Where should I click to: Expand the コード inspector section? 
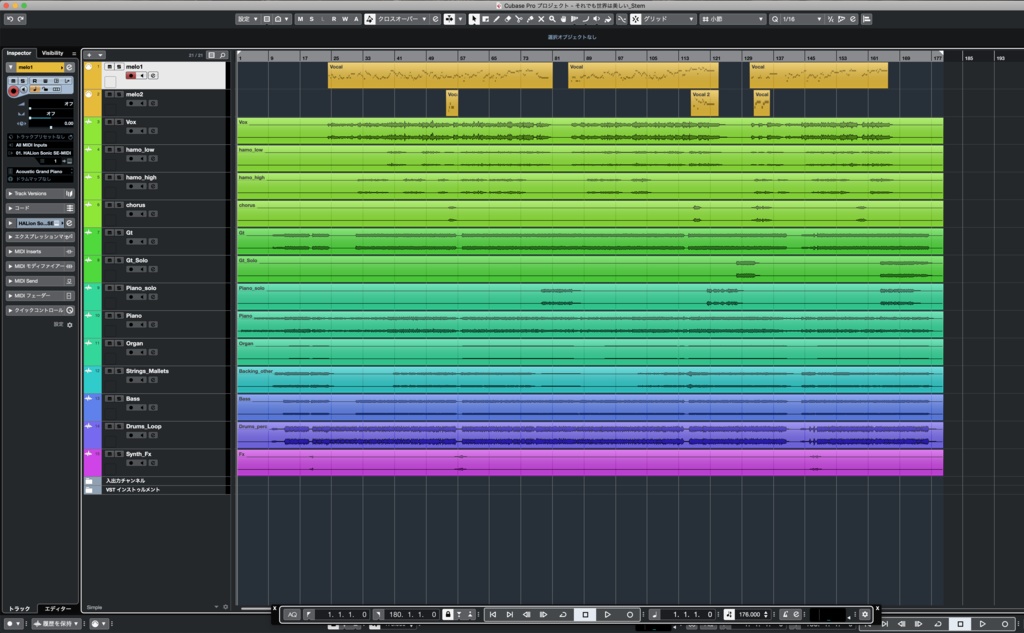coord(40,208)
